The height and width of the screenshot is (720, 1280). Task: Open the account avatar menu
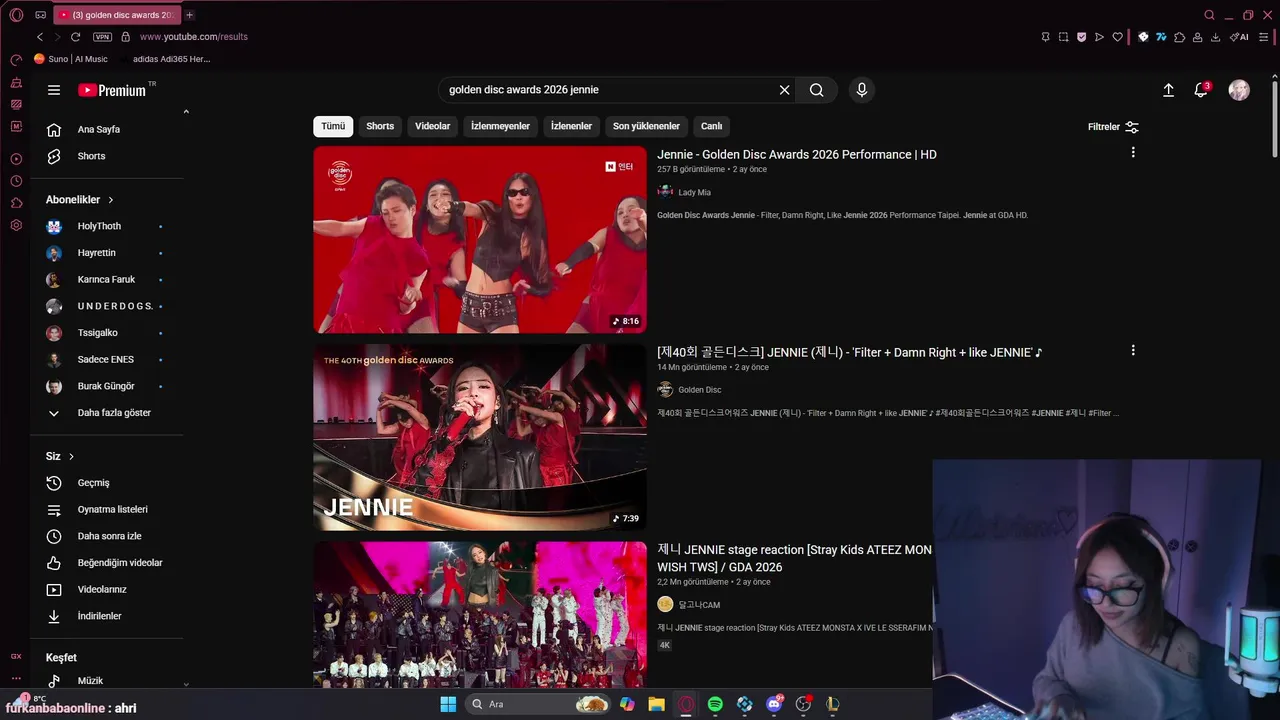coord(1239,90)
